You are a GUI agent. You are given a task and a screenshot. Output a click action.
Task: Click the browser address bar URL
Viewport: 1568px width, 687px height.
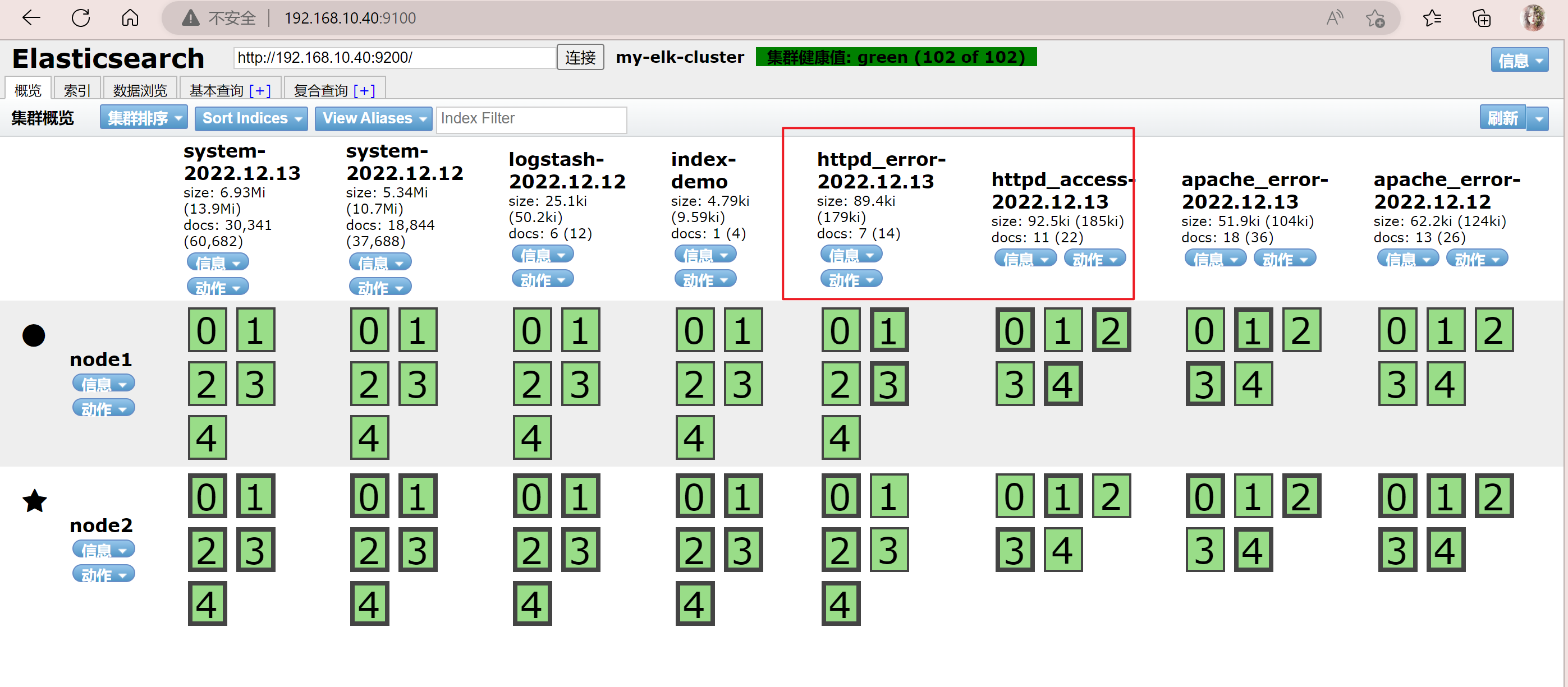[350, 19]
